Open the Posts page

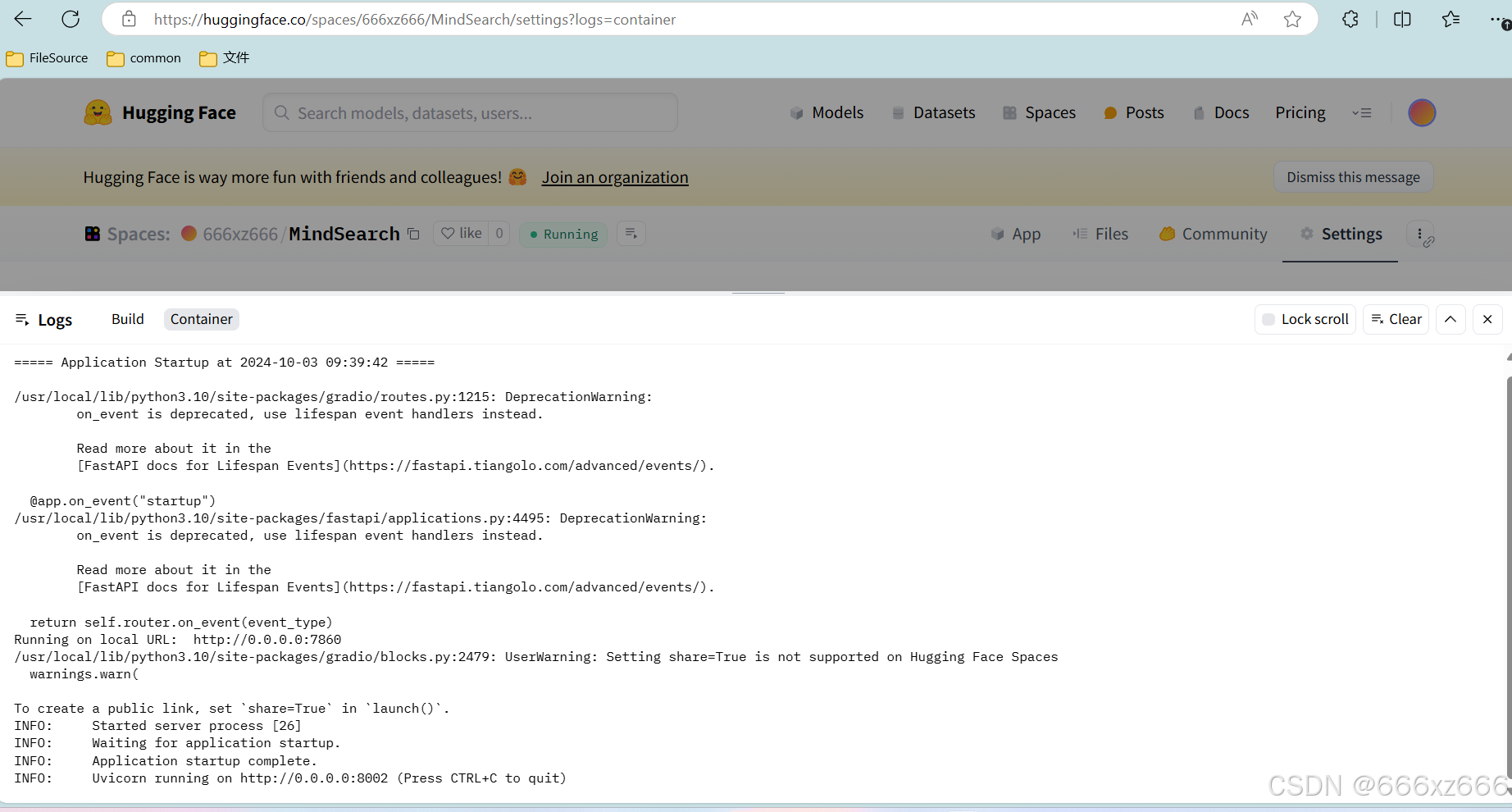(x=1134, y=112)
